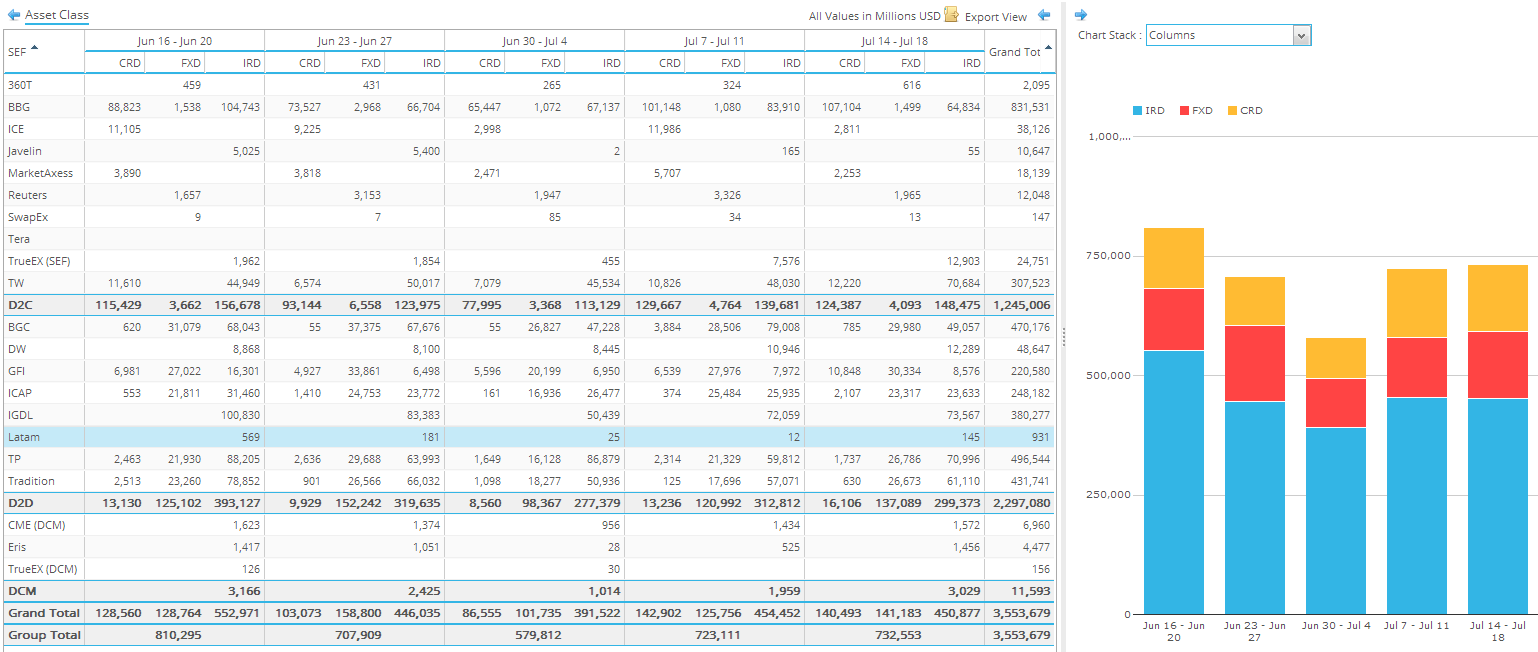Click Group Total value 707,909
1538x652 pixels.
tap(358, 635)
